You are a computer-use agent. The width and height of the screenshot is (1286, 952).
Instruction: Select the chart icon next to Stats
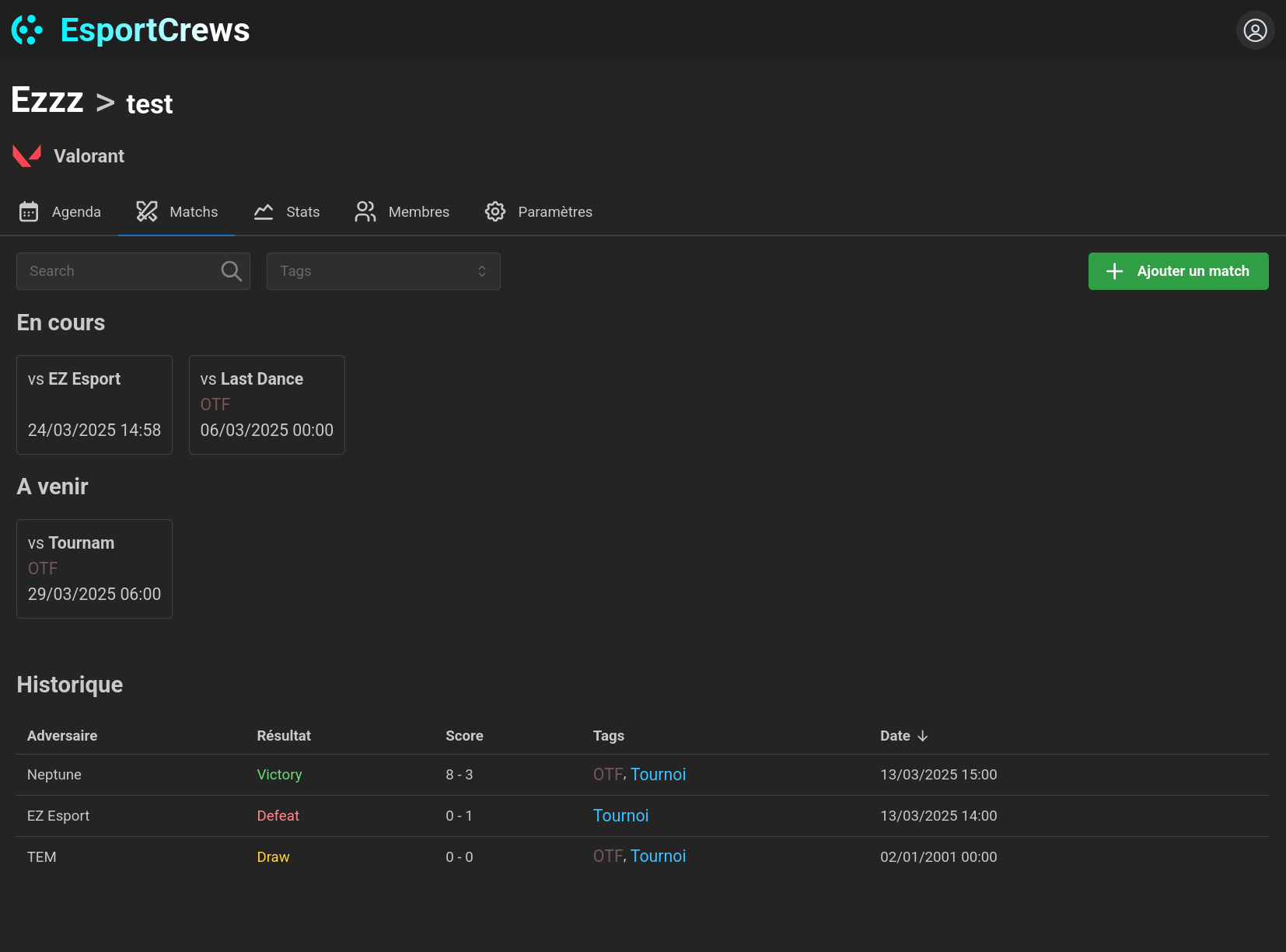(x=264, y=211)
